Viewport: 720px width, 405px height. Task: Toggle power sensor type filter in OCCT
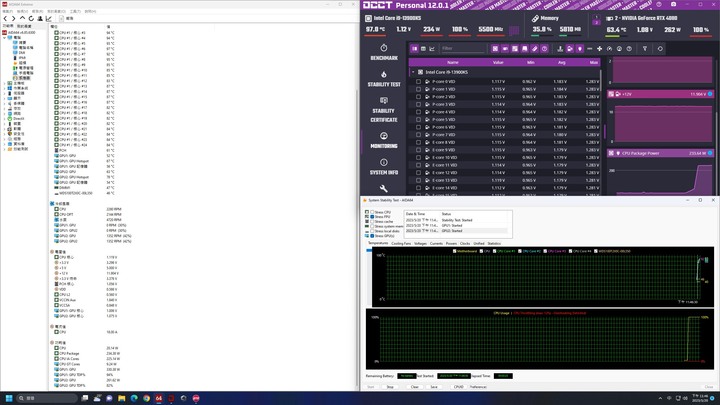point(580,49)
